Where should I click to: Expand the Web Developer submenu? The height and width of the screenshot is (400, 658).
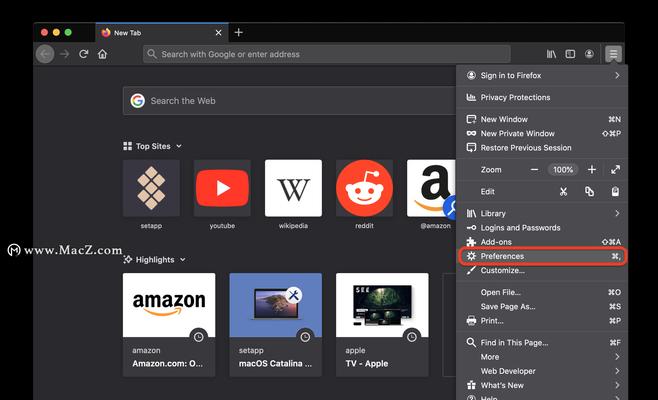(x=542, y=371)
